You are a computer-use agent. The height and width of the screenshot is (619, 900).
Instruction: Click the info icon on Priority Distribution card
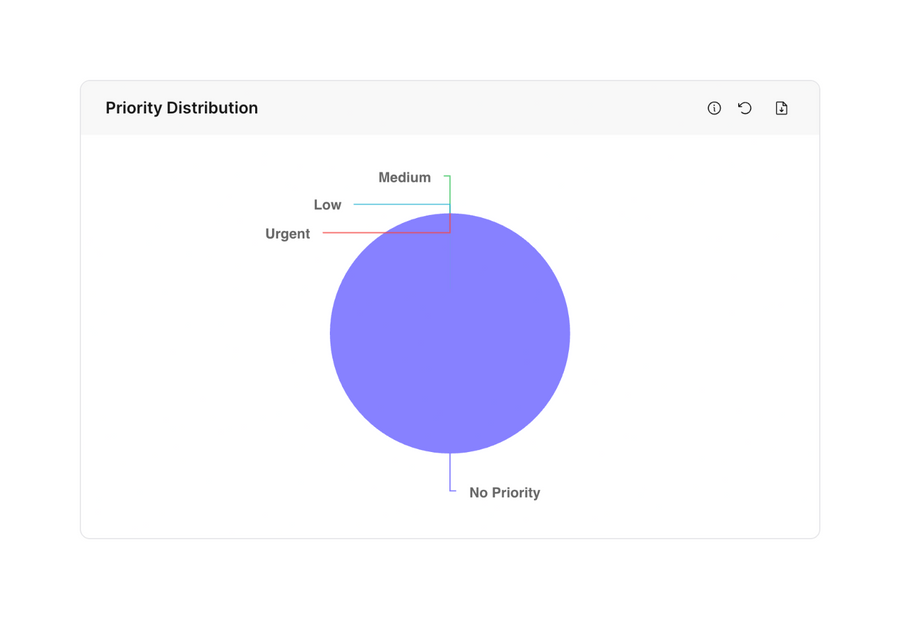coord(713,108)
